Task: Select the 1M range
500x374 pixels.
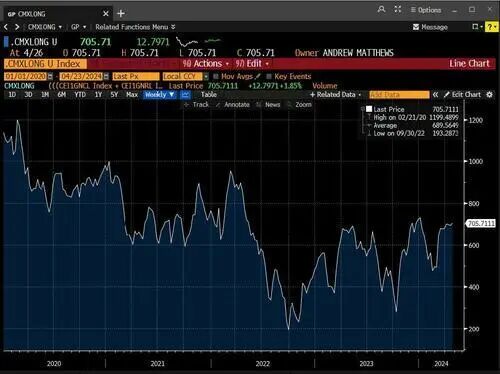Action: coord(45,95)
